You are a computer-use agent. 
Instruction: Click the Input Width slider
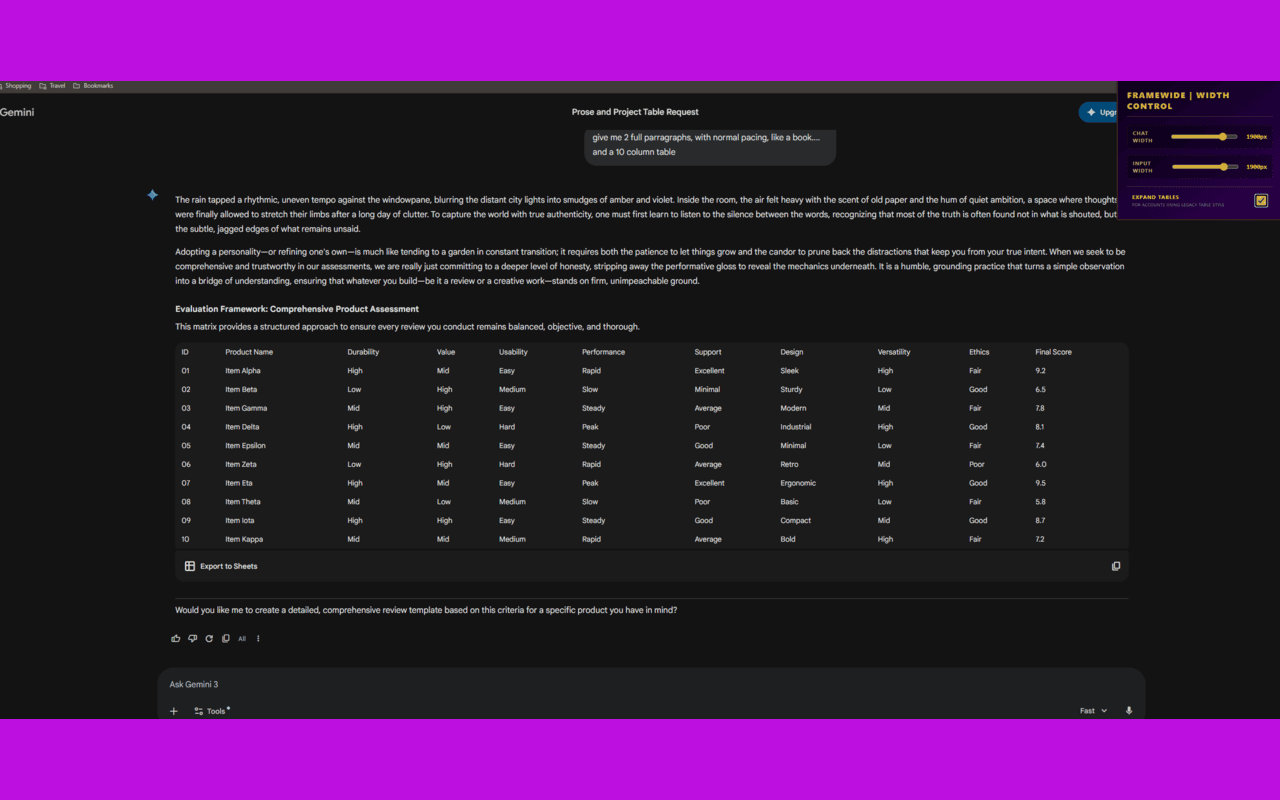pyautogui.click(x=1204, y=167)
